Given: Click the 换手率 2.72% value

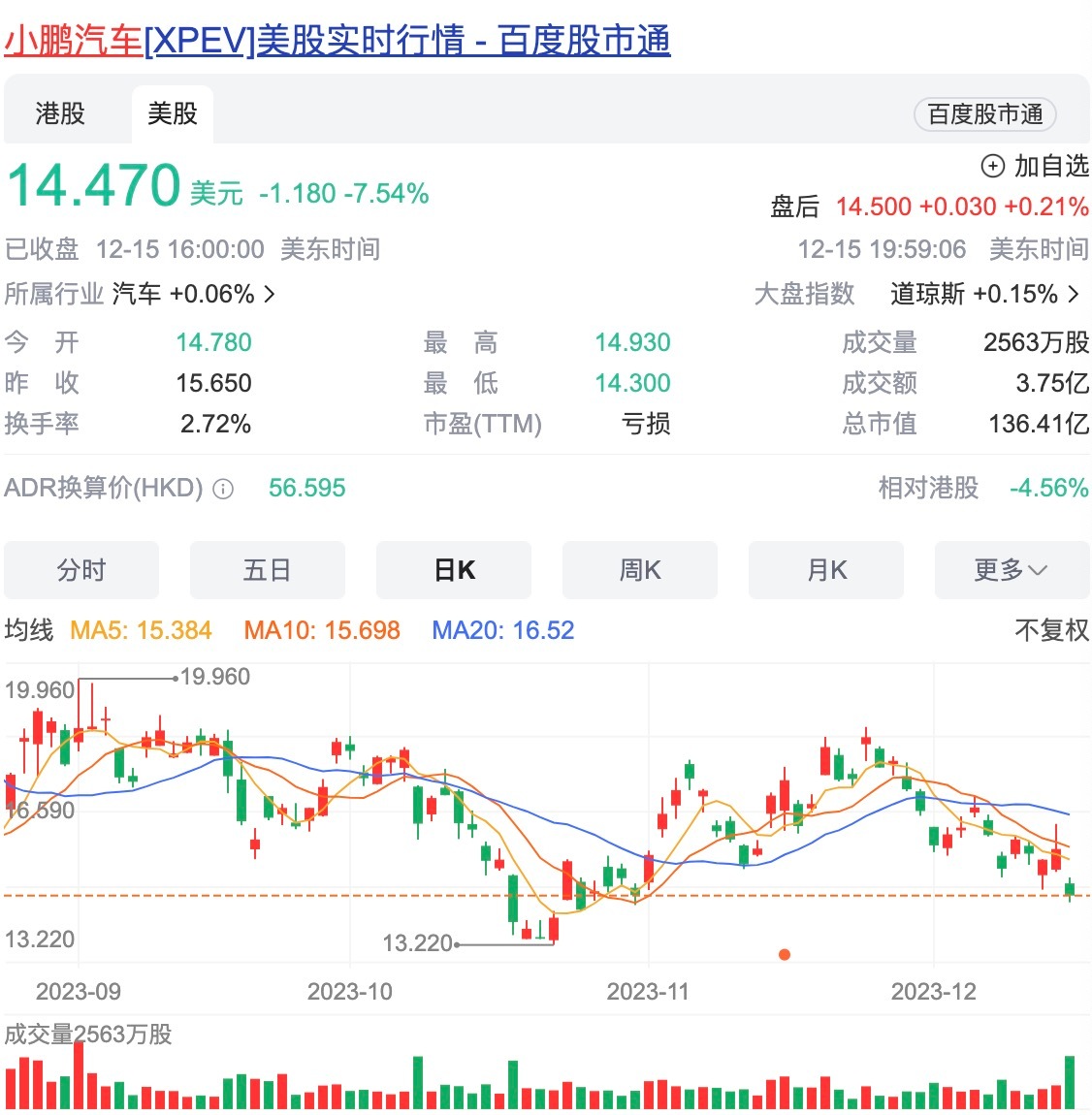Looking at the screenshot, I should coord(215,424).
